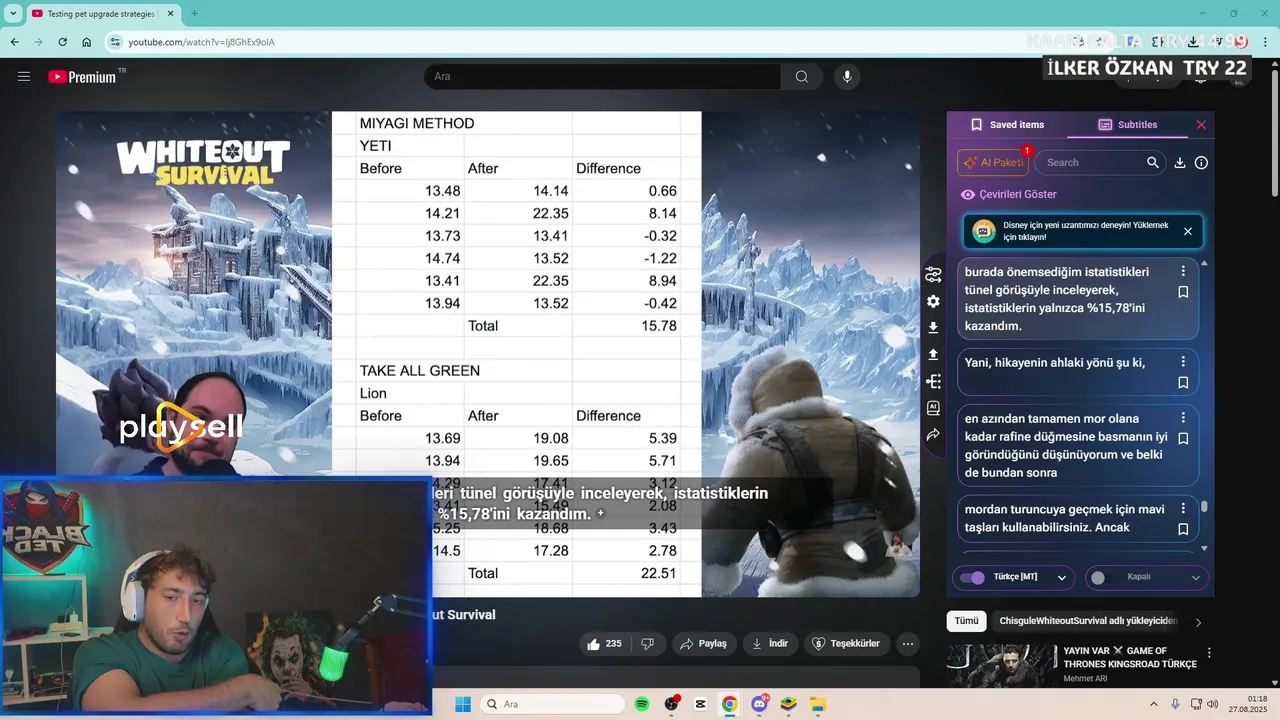Select the 'Tümü' filter chip
Image resolution: width=1280 pixels, height=720 pixels.
966,621
